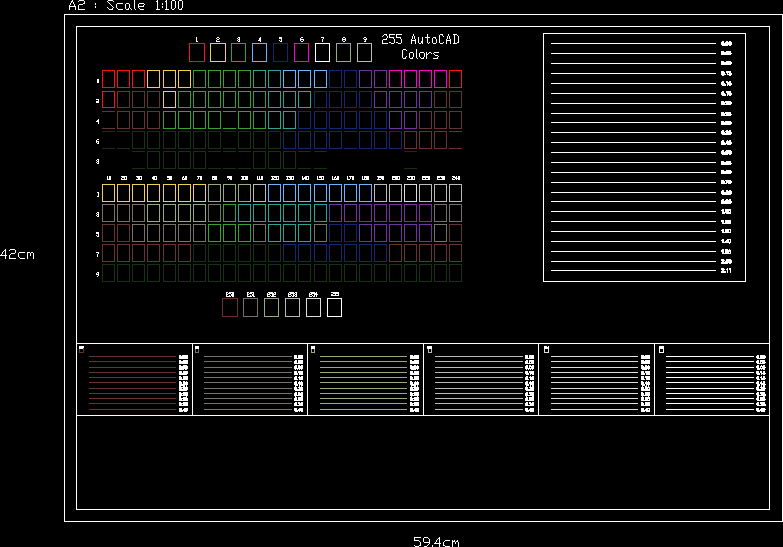The image size is (783, 547).
Task: Click the marker icon in the second bottom panel
Action: (x=197, y=349)
